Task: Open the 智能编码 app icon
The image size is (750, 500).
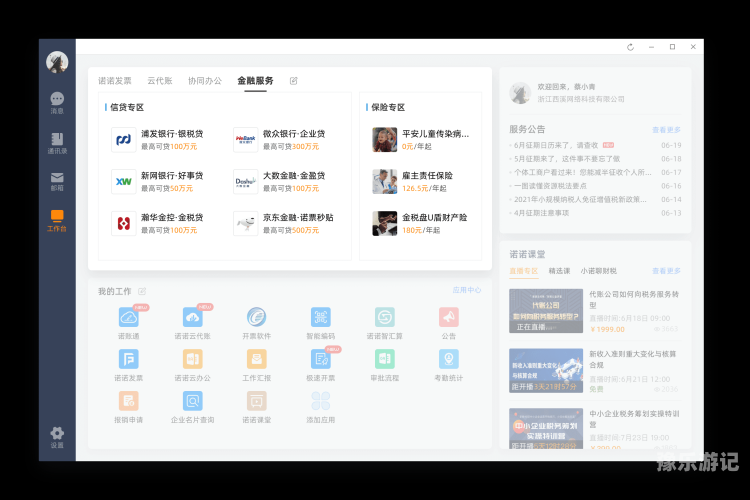Action: (x=320, y=317)
